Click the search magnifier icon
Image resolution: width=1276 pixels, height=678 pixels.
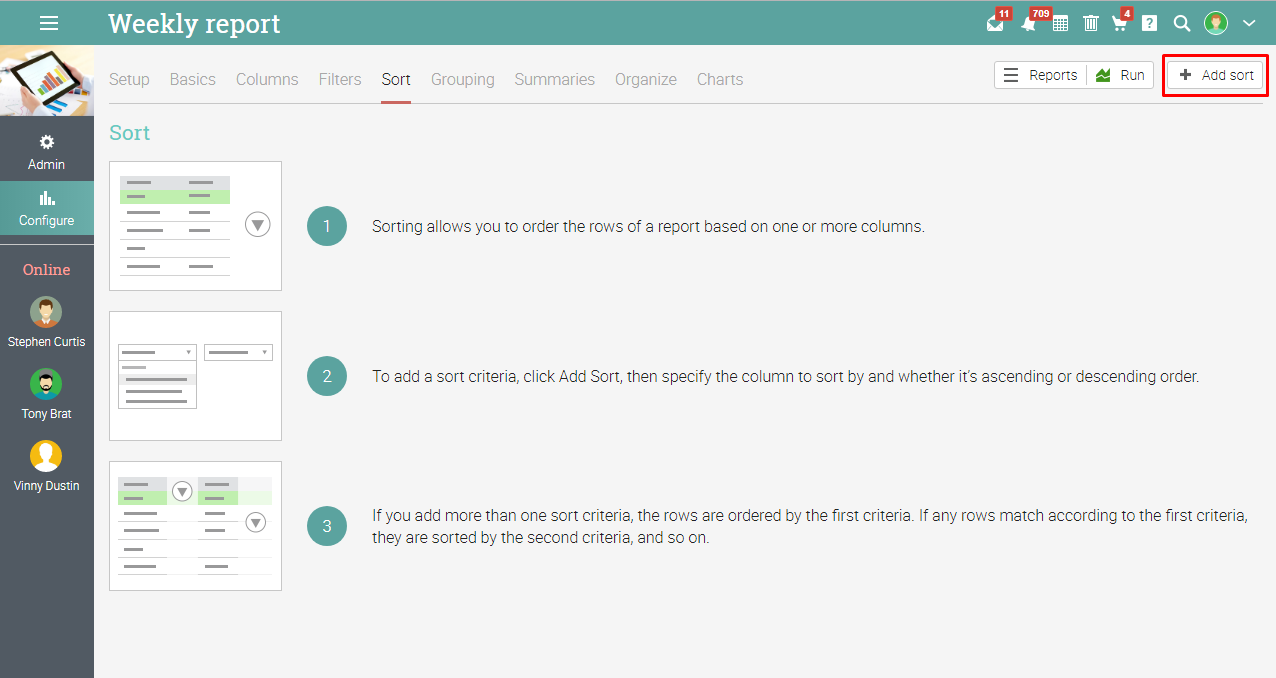(1181, 23)
